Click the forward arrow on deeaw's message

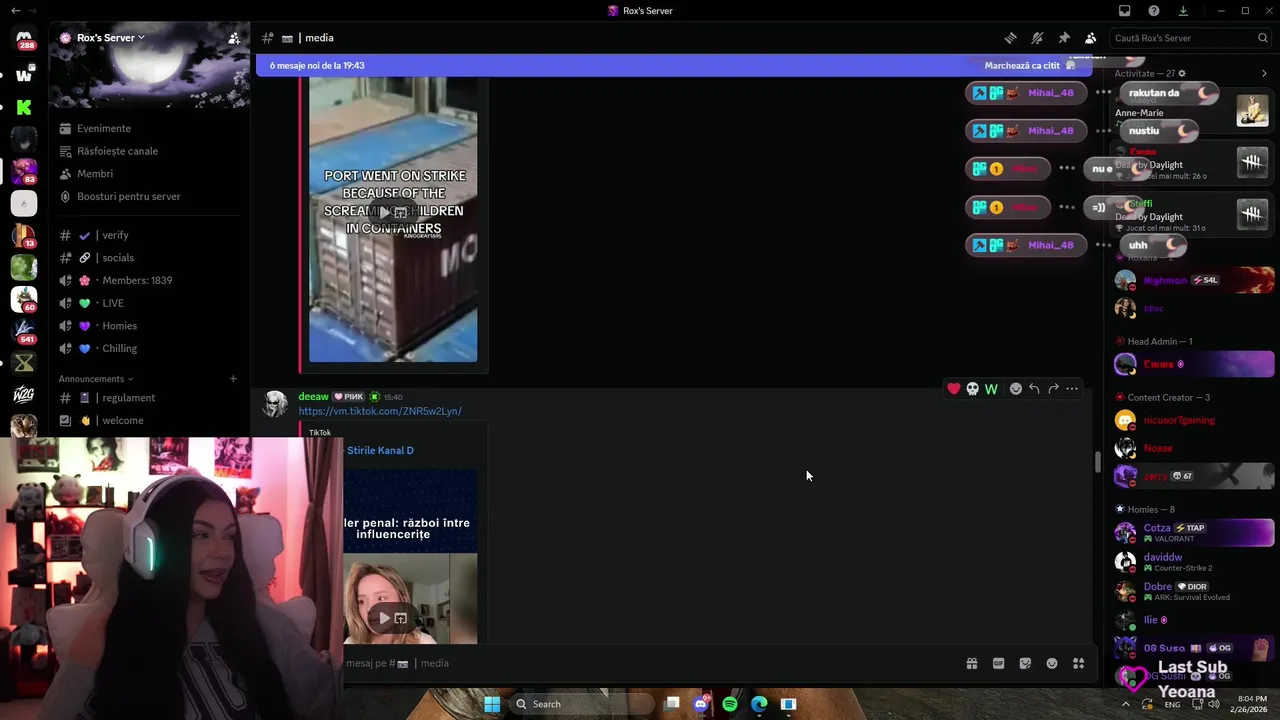point(1053,389)
